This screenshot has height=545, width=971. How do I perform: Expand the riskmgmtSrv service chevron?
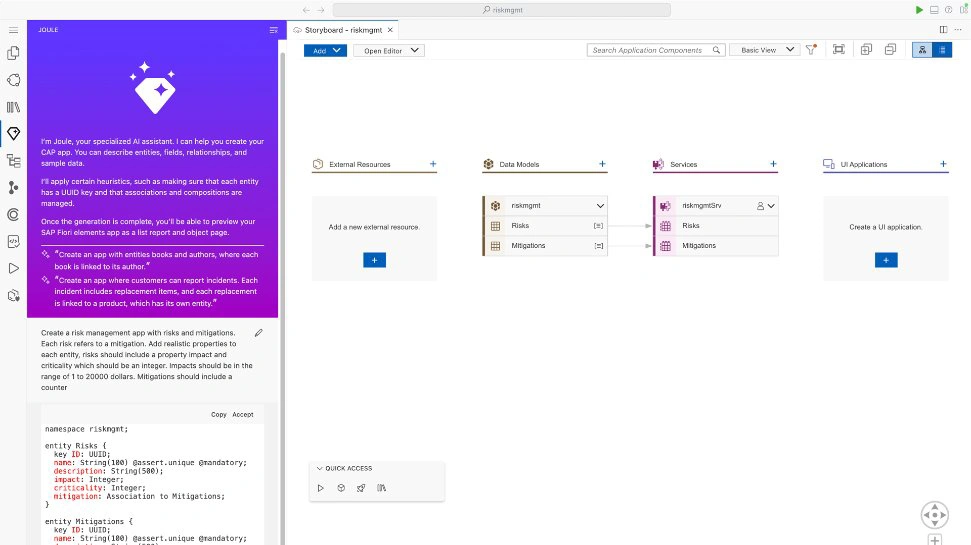[771, 206]
